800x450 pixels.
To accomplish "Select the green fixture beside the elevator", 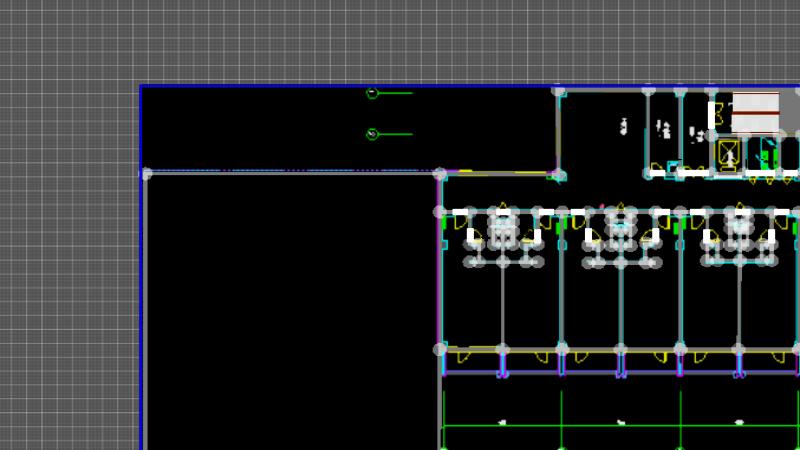I will (x=767, y=156).
